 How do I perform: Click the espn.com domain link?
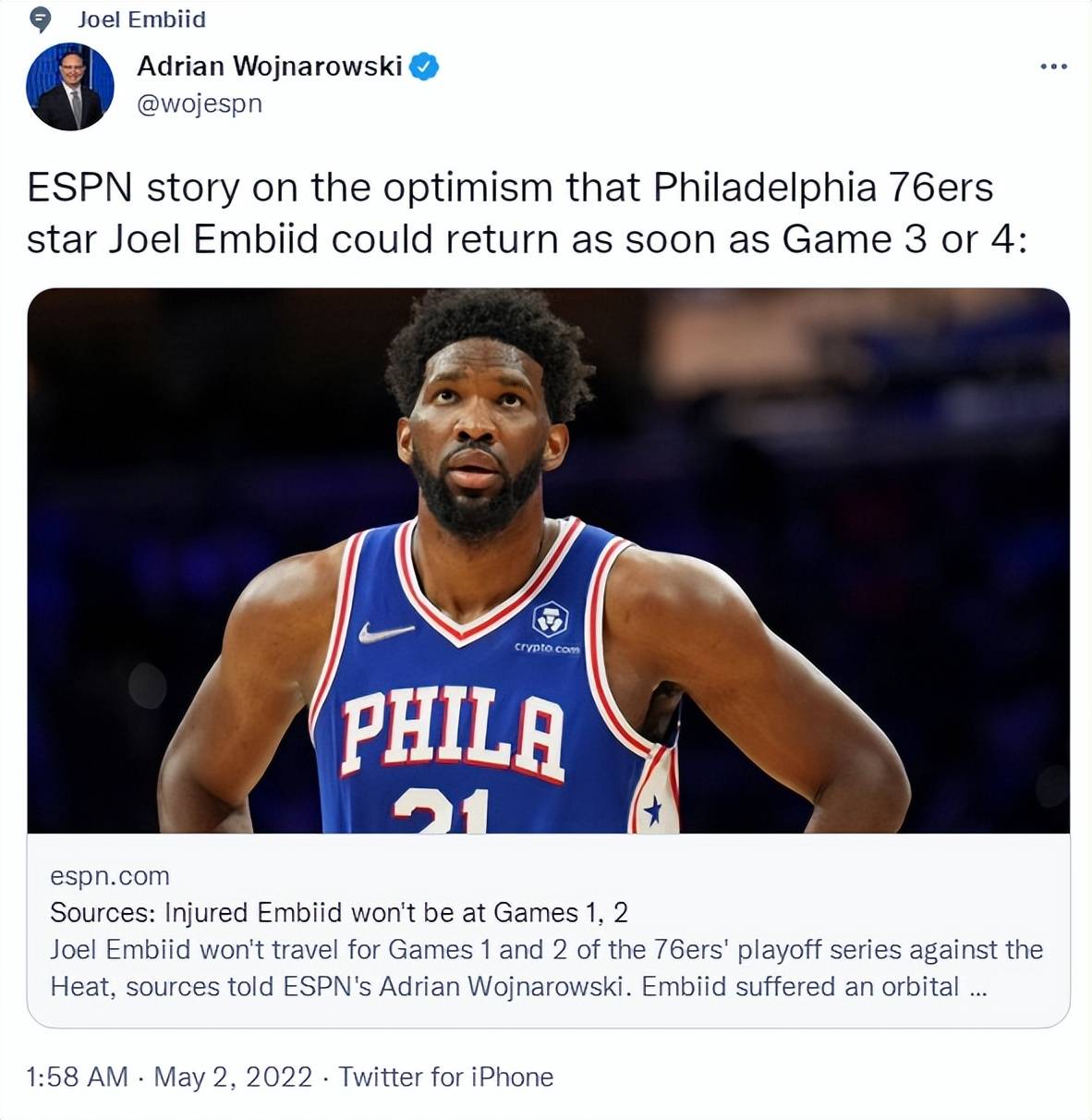coord(110,875)
